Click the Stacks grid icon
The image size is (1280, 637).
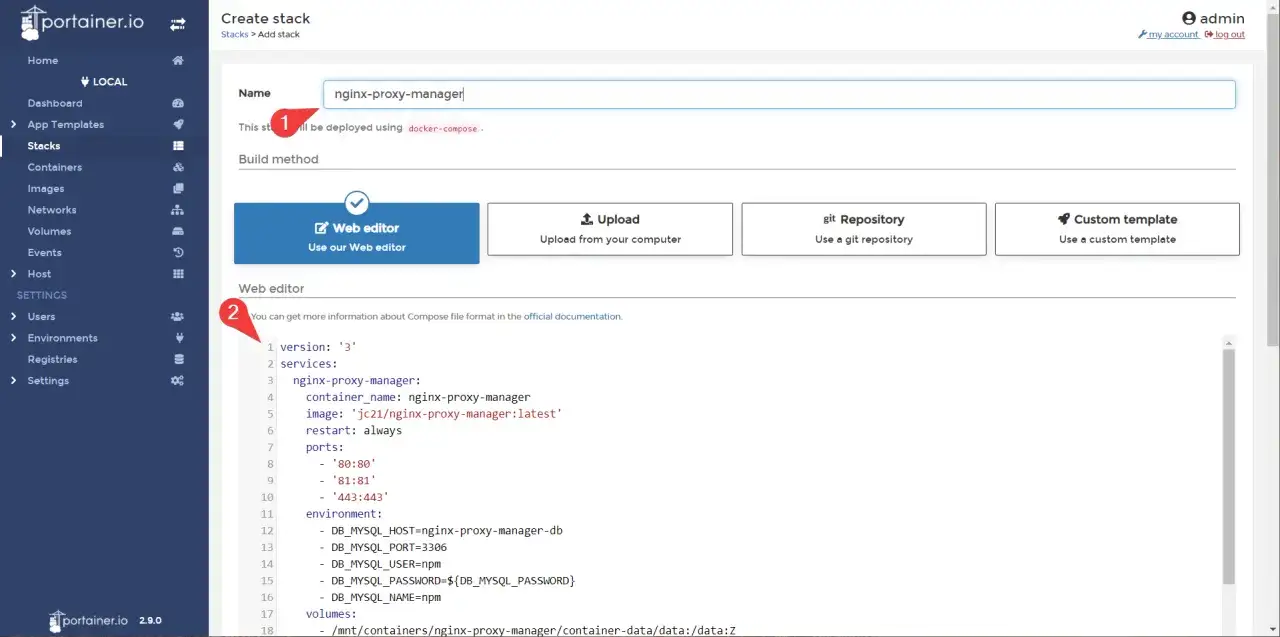click(178, 146)
